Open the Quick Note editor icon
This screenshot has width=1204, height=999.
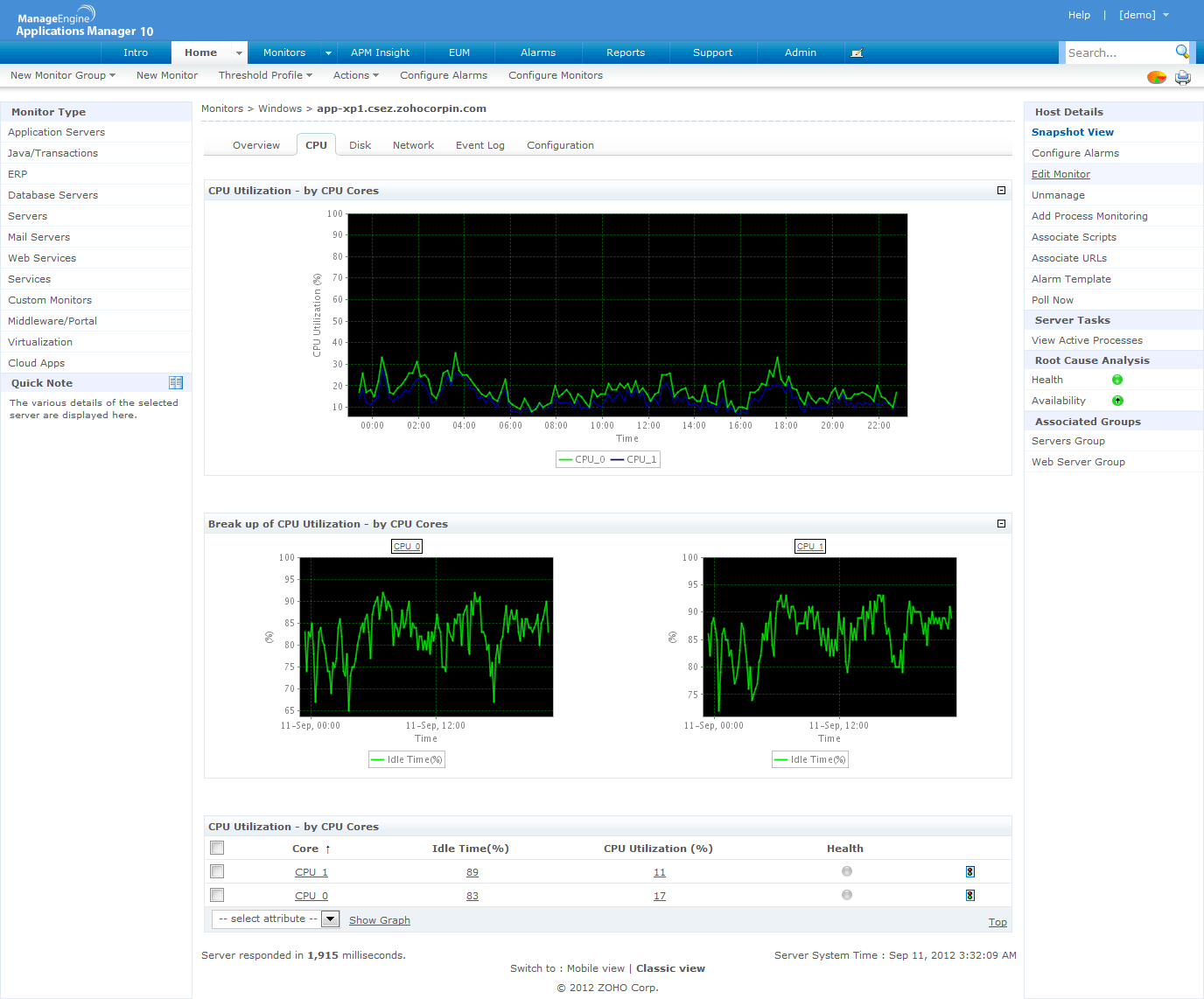click(x=176, y=383)
